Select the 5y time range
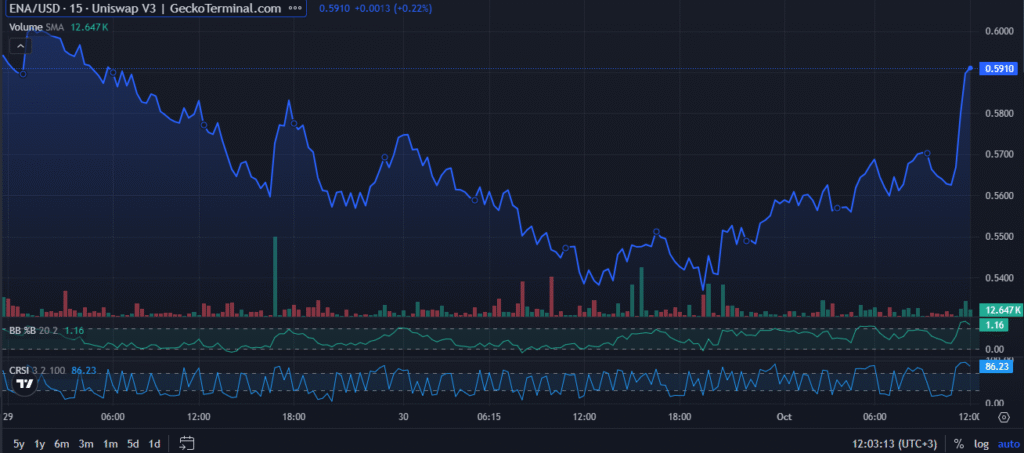The image size is (1024, 453). [x=19, y=443]
